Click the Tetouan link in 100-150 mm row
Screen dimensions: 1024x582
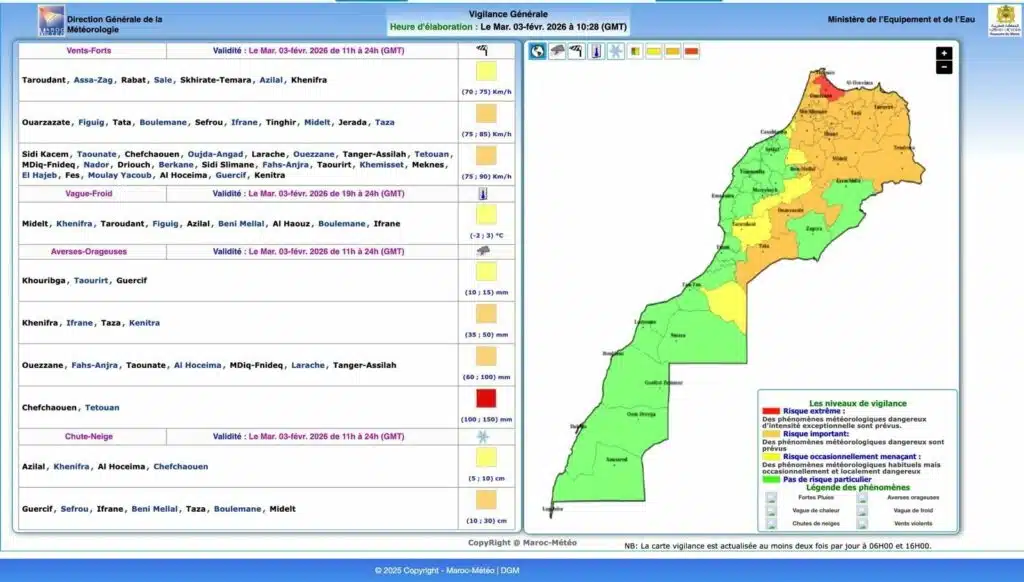101,408
